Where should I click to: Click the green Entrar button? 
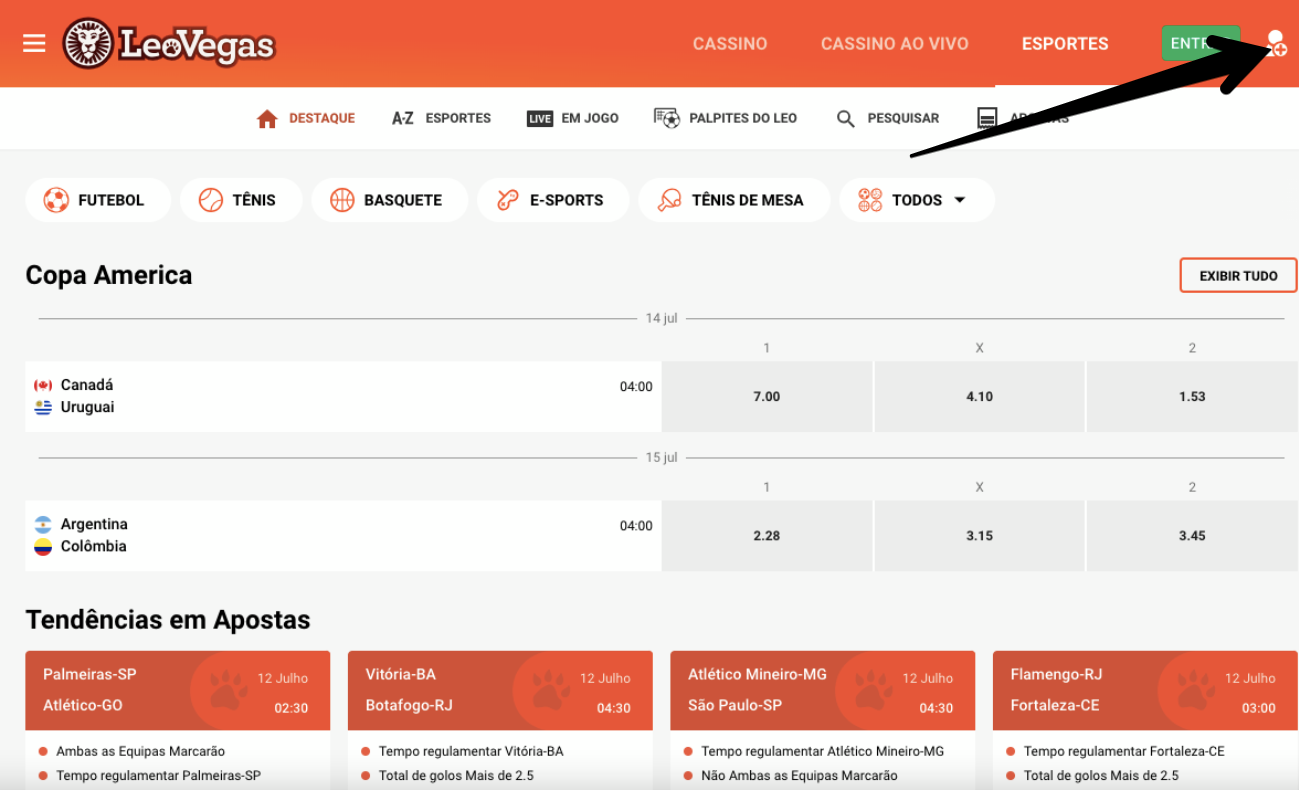tap(1200, 44)
